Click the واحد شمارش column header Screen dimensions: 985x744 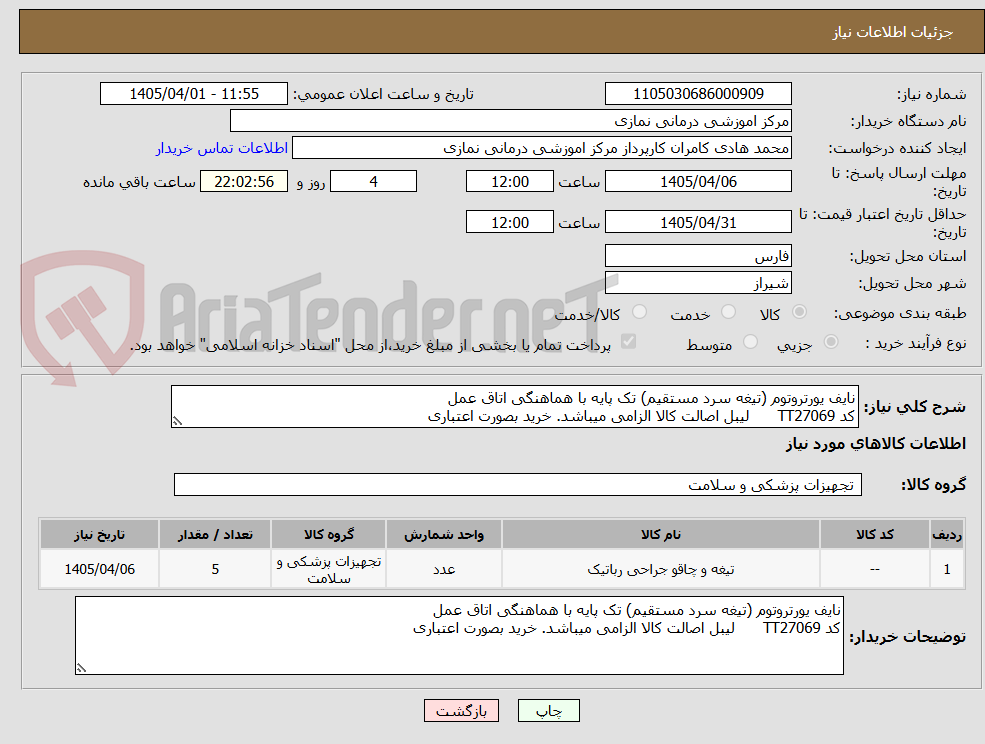(x=444, y=534)
